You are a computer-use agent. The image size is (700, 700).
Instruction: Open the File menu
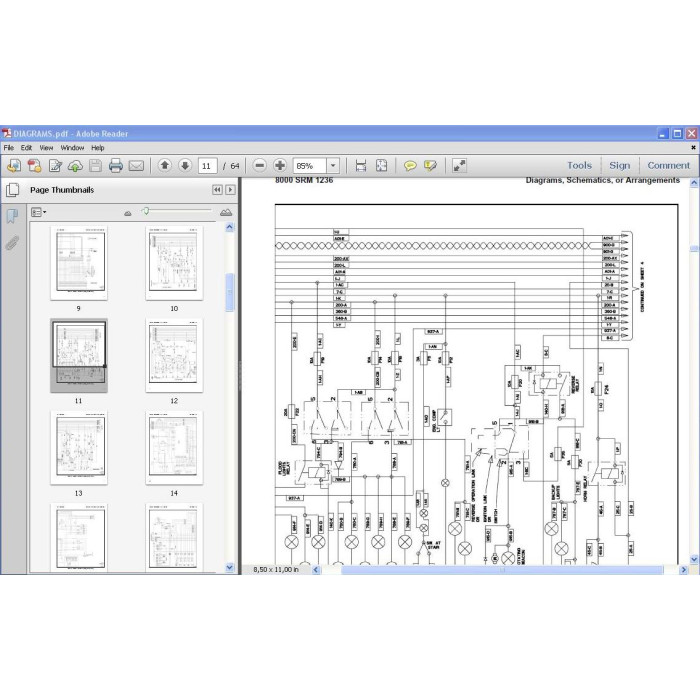(x=8, y=148)
